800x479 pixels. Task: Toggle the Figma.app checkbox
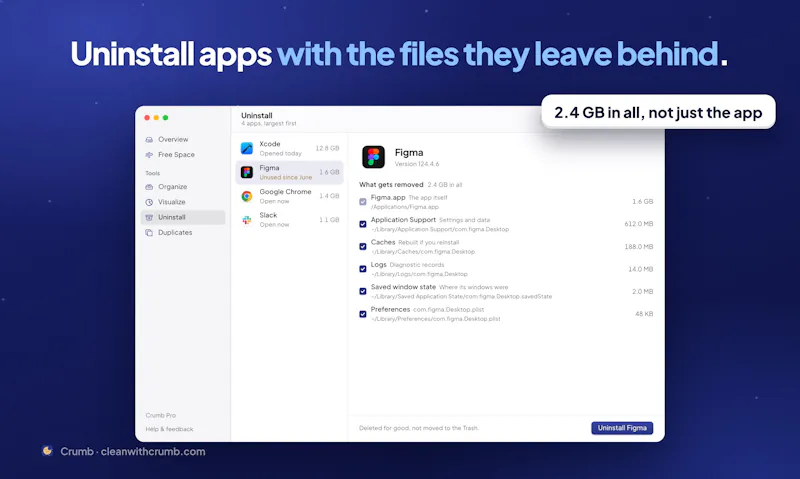click(363, 201)
